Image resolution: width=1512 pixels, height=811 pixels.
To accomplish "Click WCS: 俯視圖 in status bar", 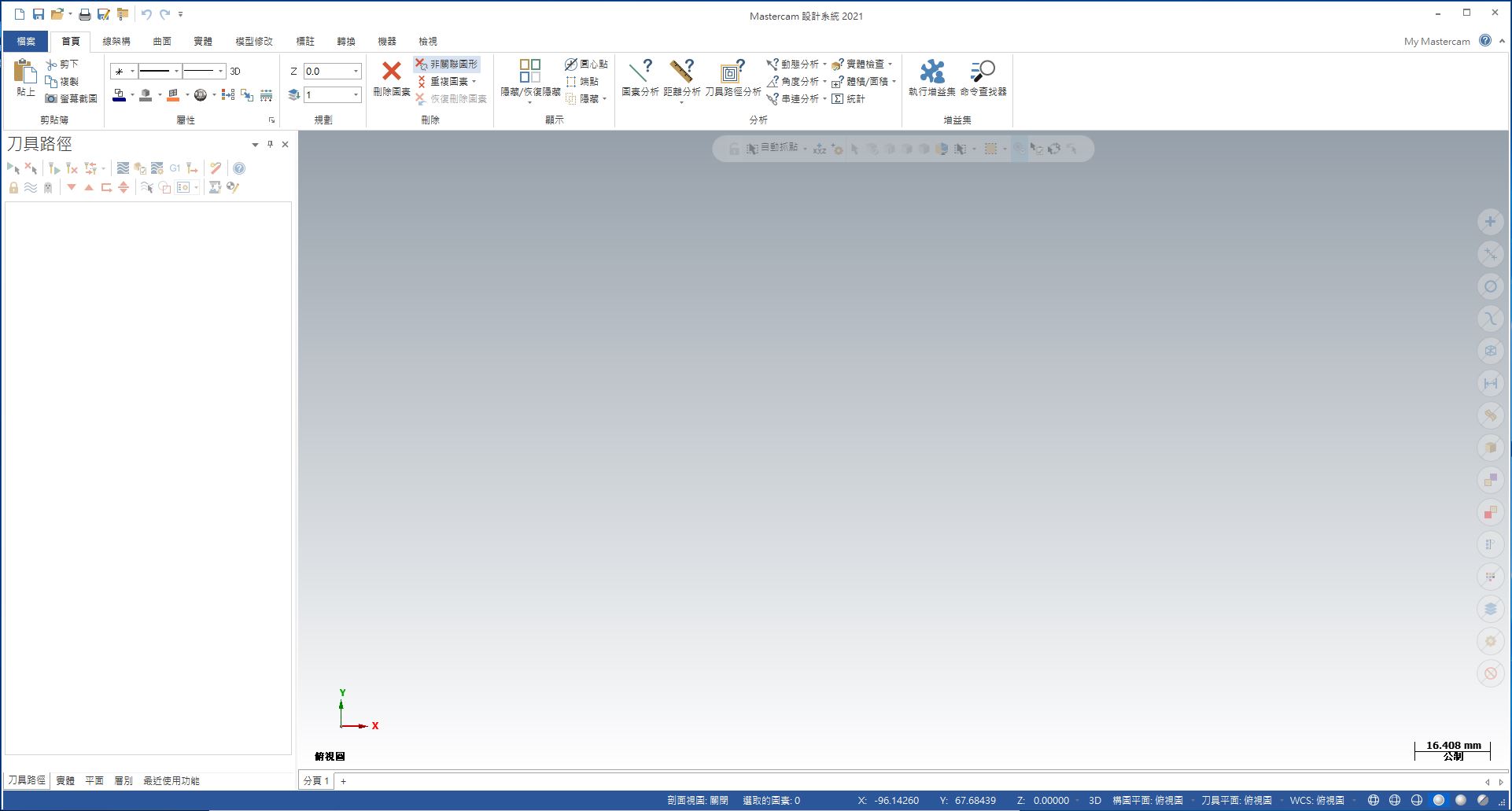I will tap(1317, 800).
